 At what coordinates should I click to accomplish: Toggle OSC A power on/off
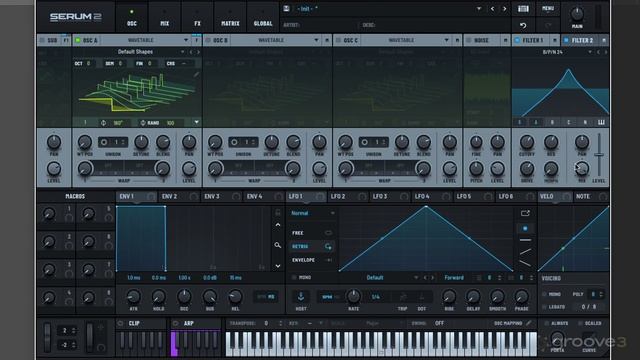tap(78, 40)
